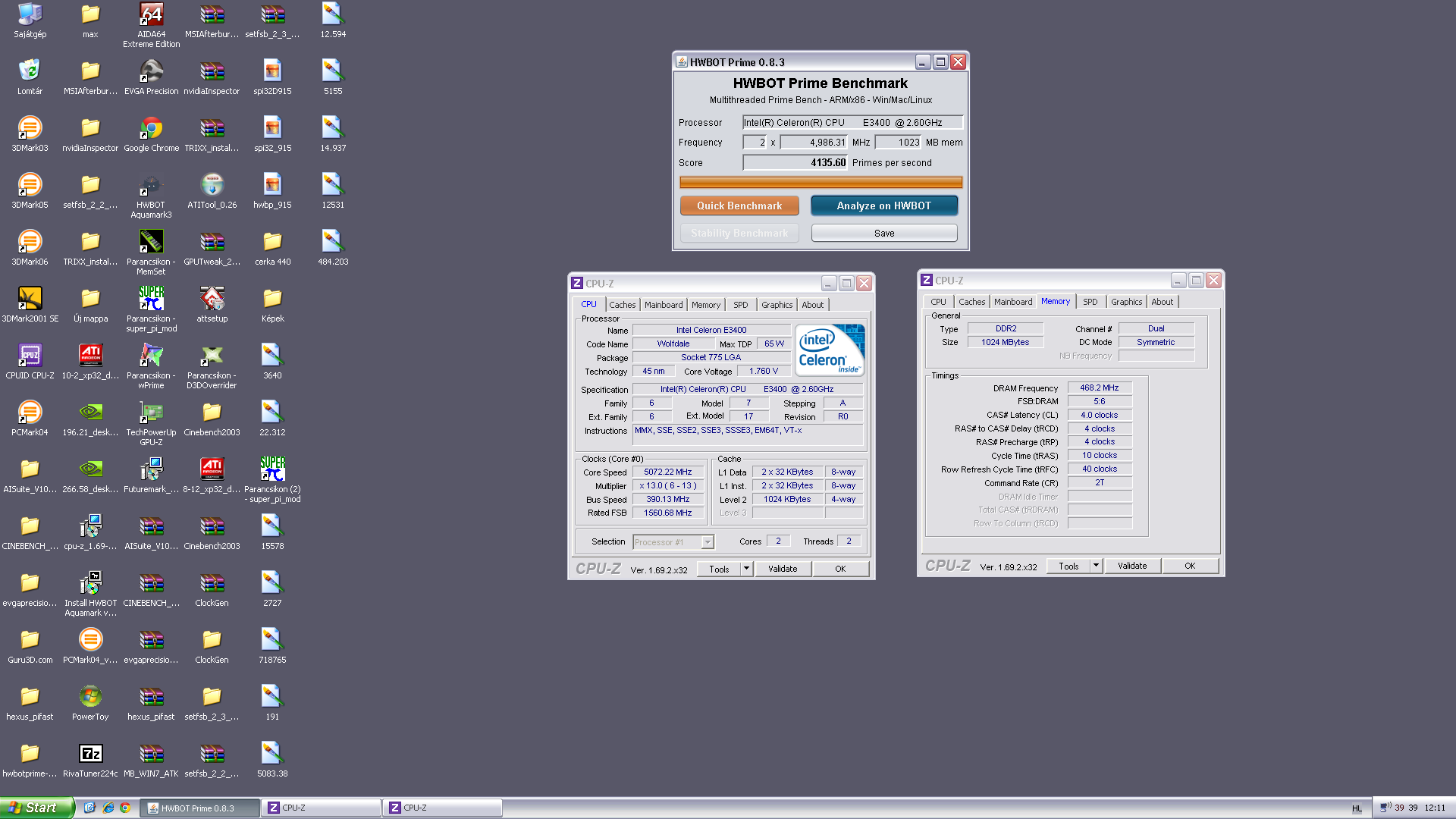1456x819 pixels.
Task: Click the Windows Start button
Action: [36, 808]
